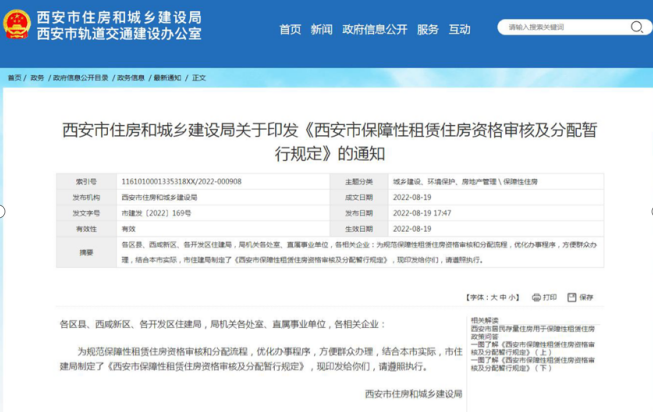This screenshot has width=653, height=412.
Task: Click the save floppy icon
Action: click(572, 297)
